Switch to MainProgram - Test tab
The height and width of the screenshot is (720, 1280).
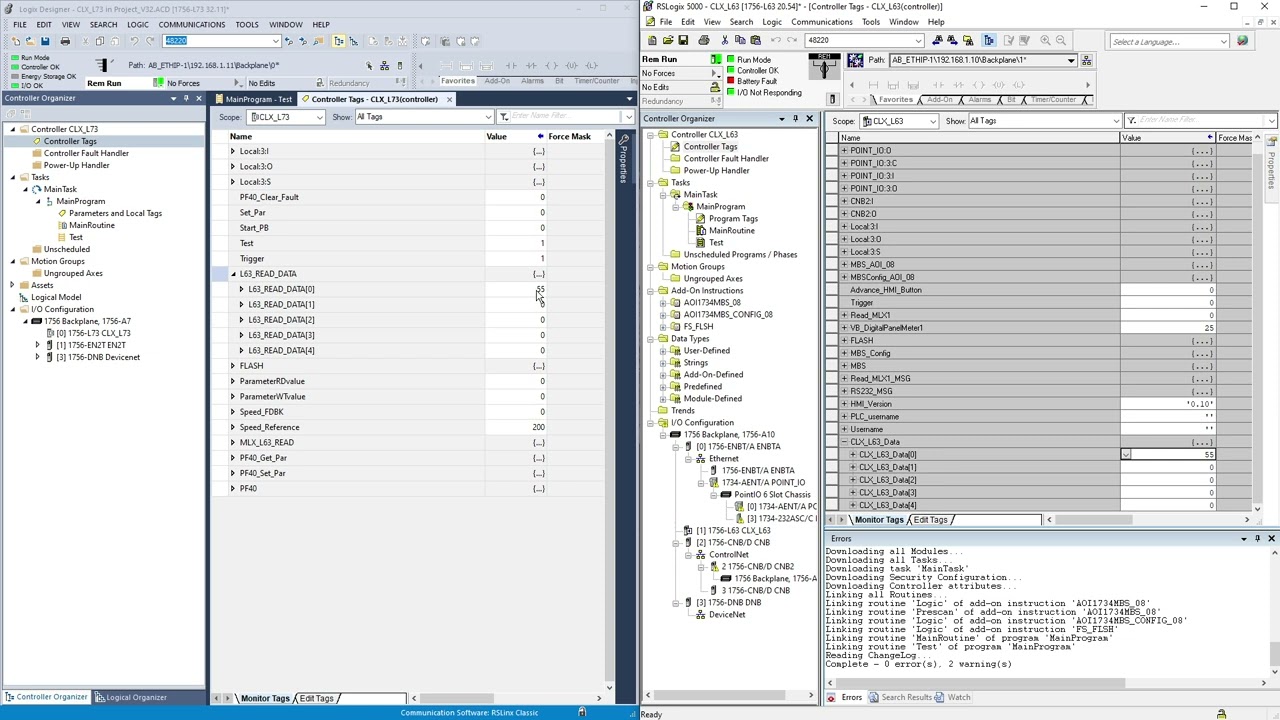pos(255,99)
